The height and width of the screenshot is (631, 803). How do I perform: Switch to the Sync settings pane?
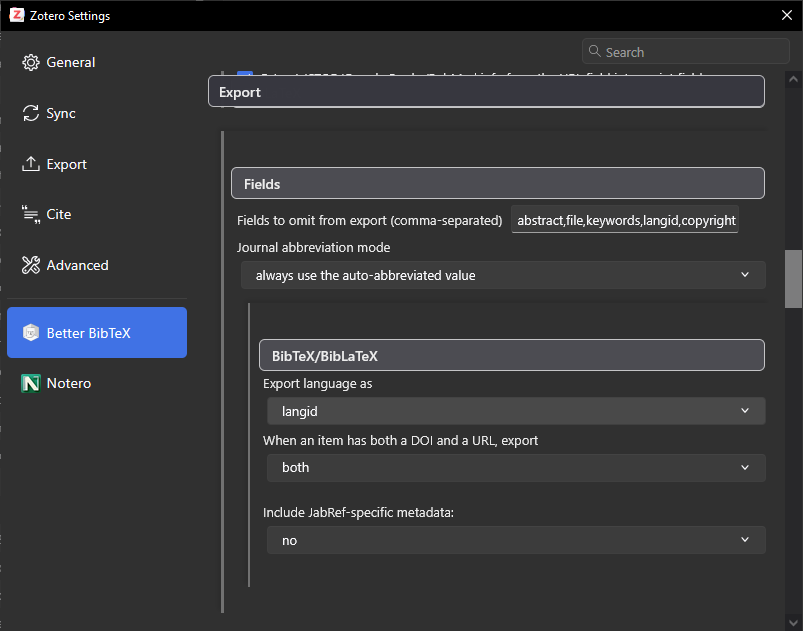pyautogui.click(x=97, y=113)
